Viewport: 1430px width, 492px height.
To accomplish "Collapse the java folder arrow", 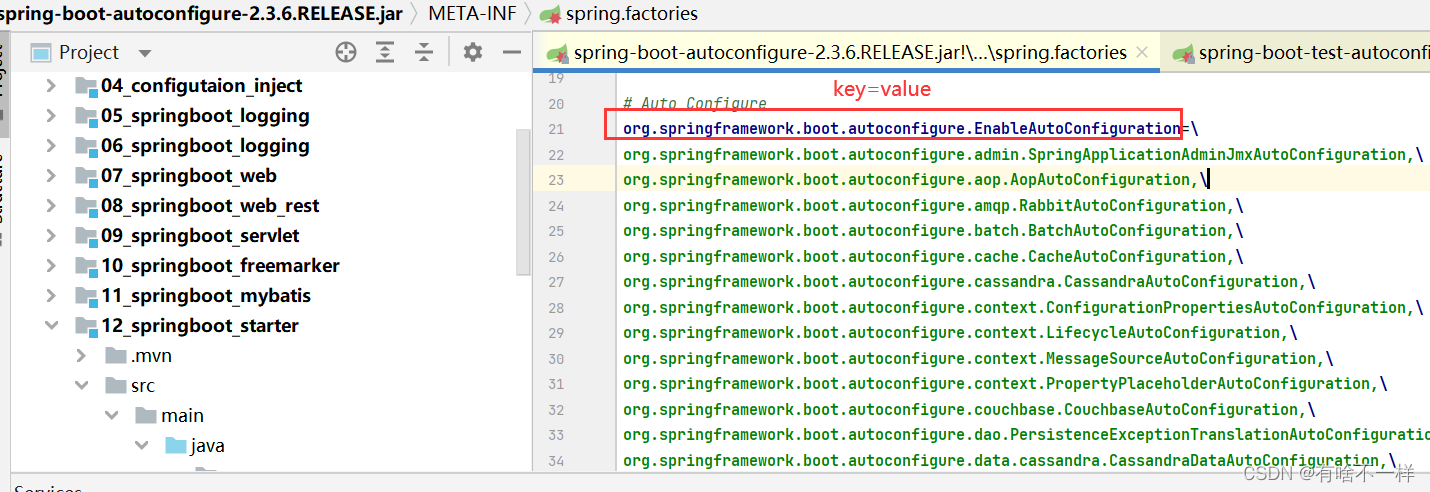I will point(141,446).
